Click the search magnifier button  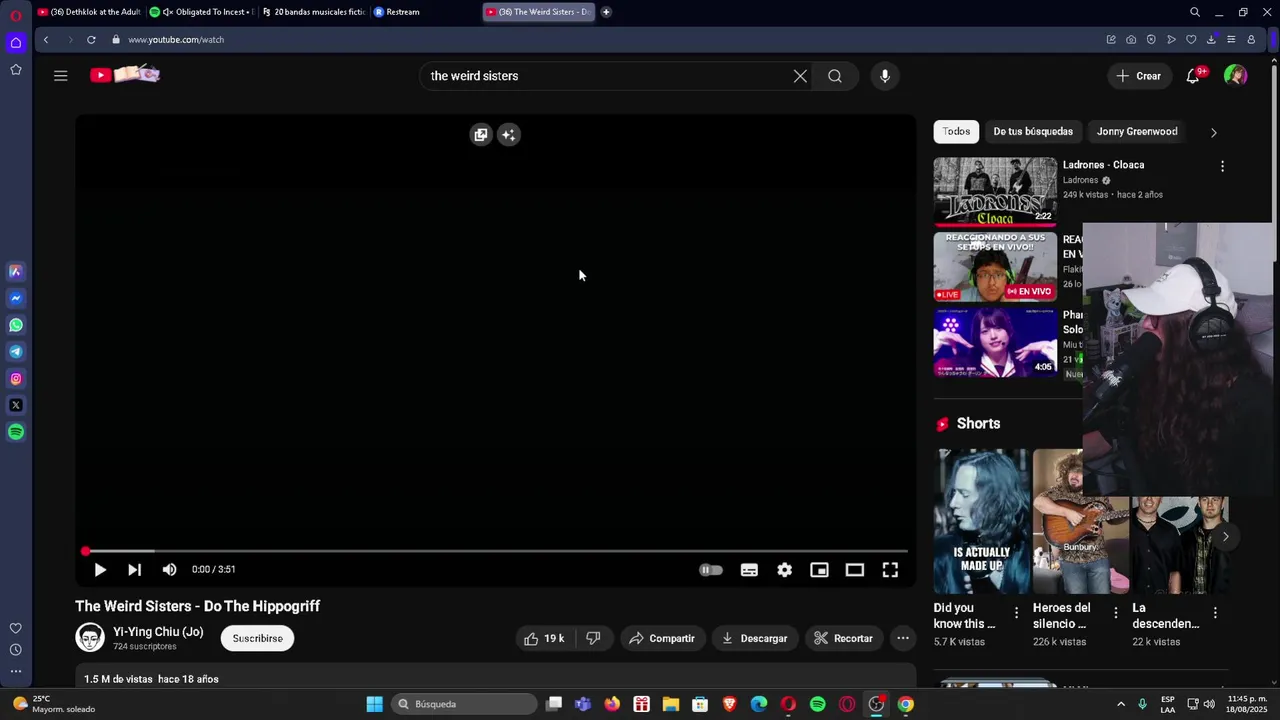point(835,76)
